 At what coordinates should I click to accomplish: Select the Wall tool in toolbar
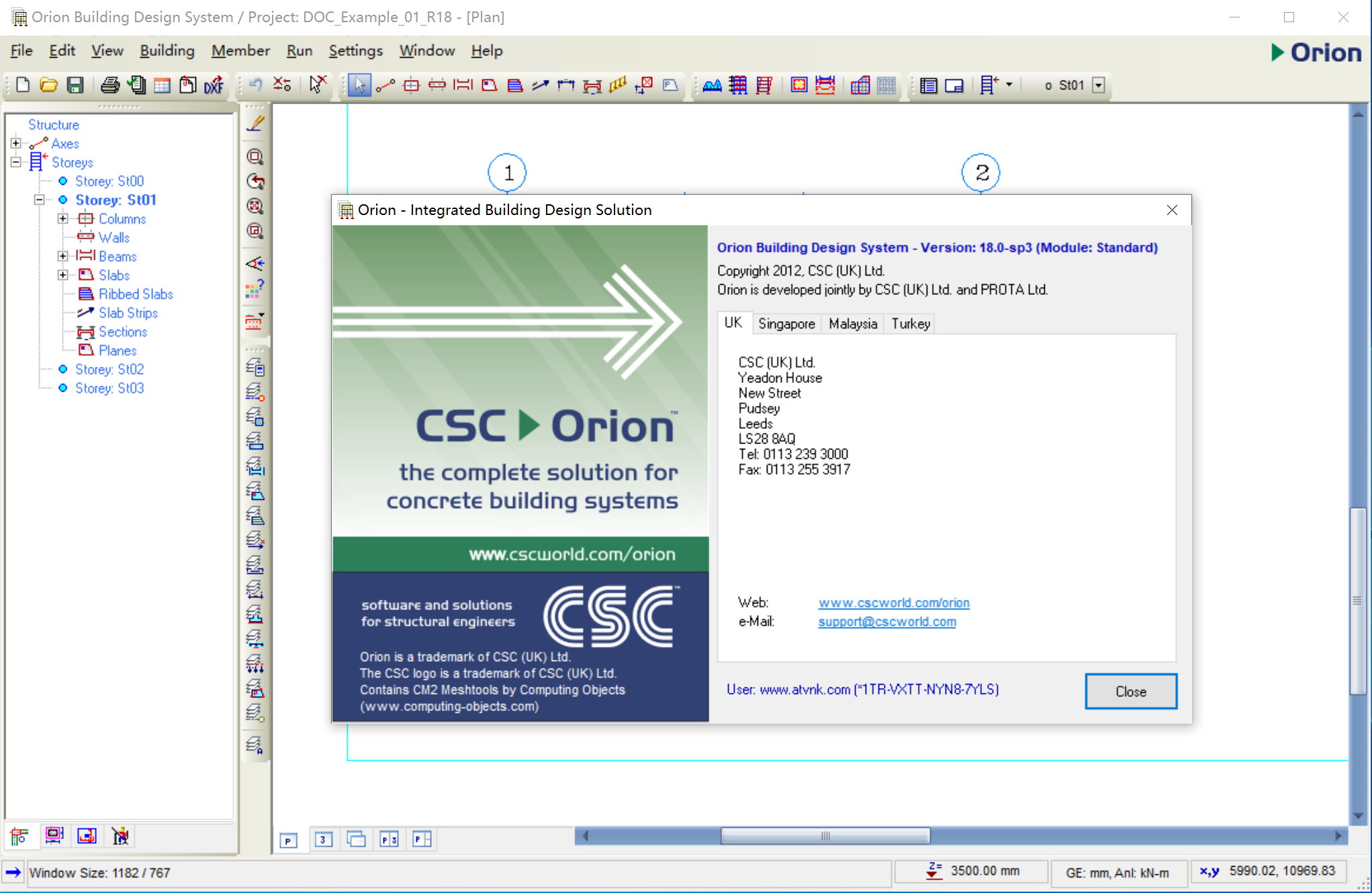(x=437, y=85)
